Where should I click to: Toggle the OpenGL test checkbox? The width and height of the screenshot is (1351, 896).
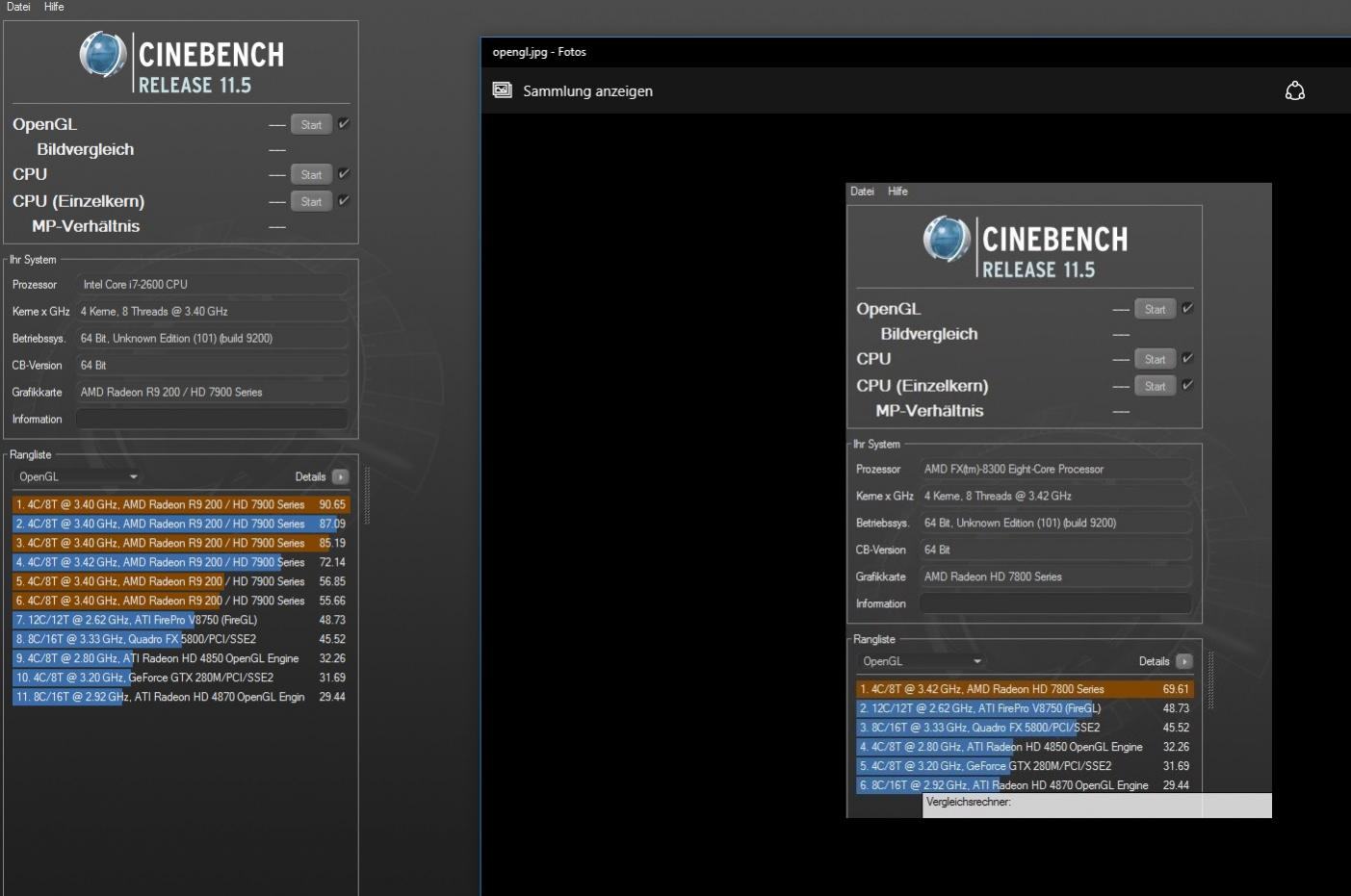[x=344, y=123]
